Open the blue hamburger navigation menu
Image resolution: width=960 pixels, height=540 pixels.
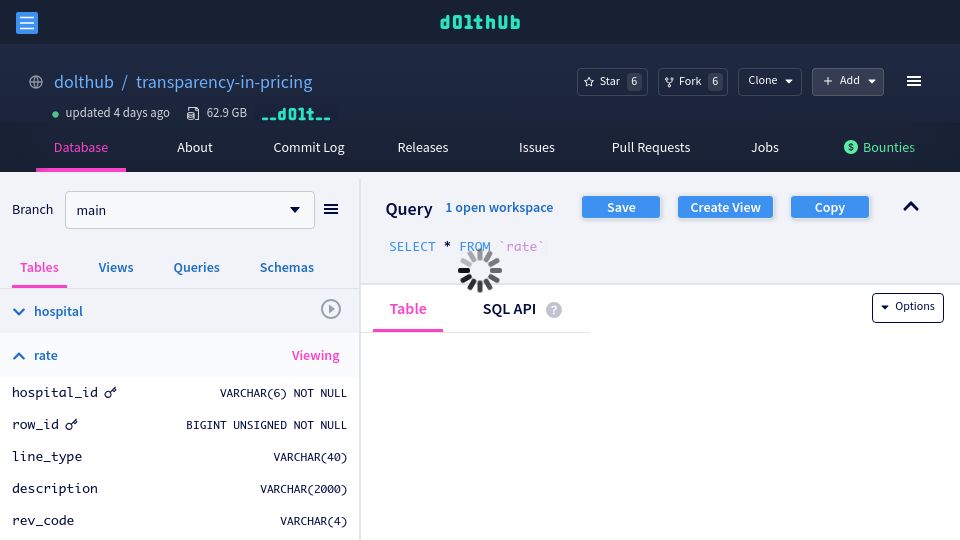point(27,23)
